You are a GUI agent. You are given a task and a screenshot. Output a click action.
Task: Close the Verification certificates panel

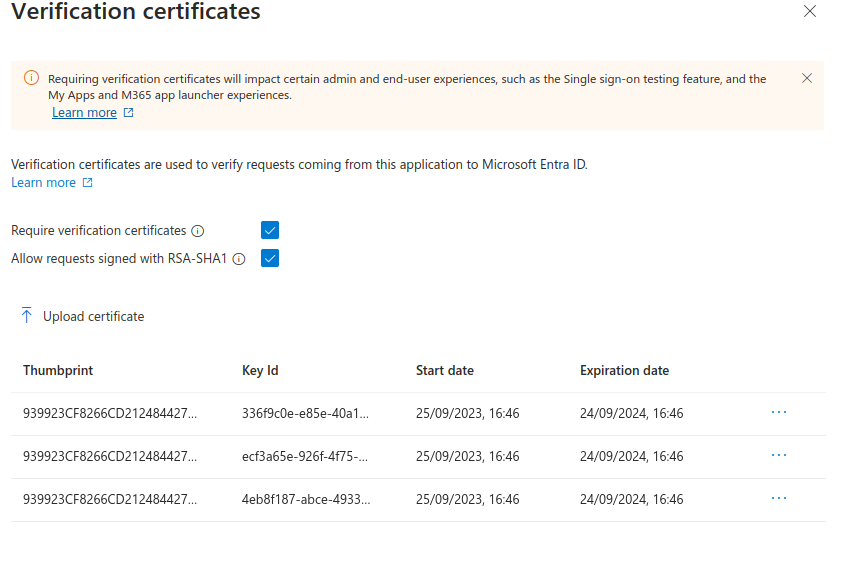(x=809, y=11)
